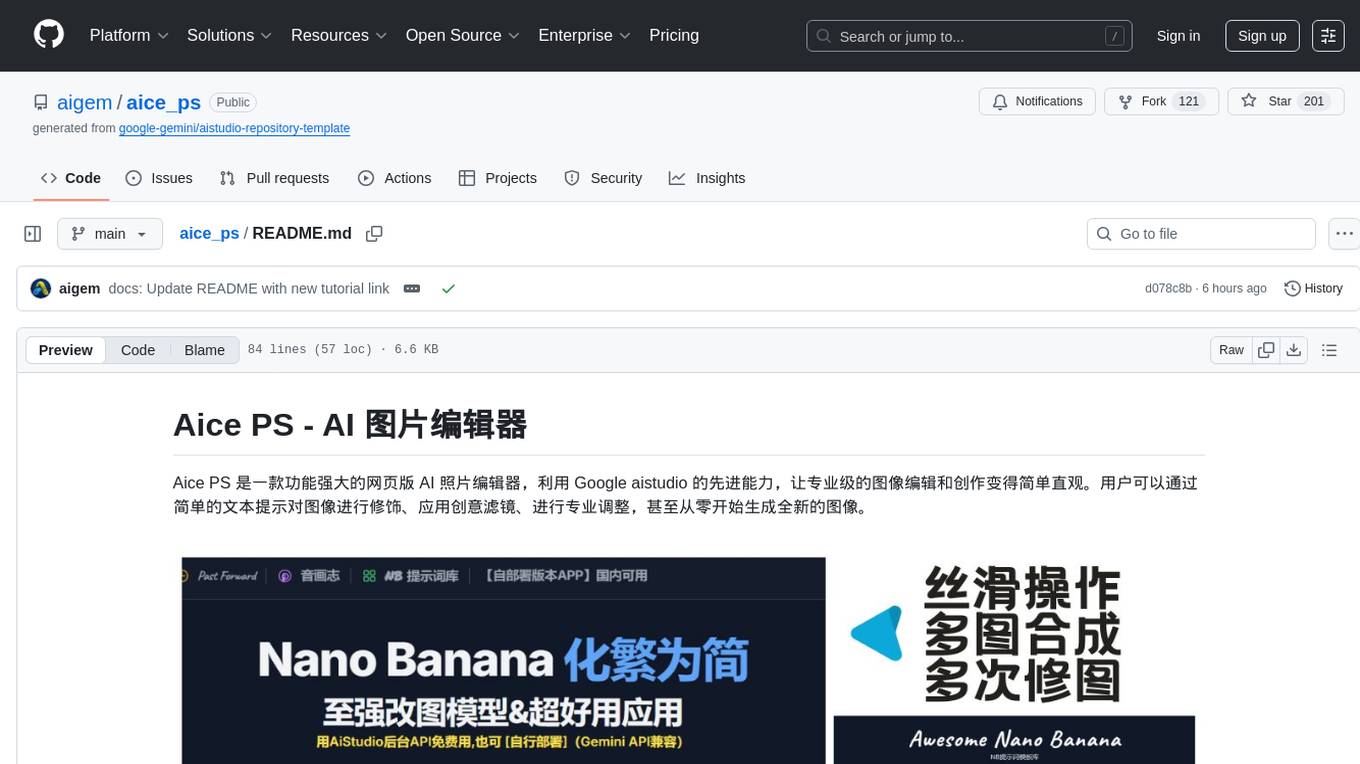Open appearance settings icon in header
This screenshot has height=764, width=1360.
tap(1328, 36)
